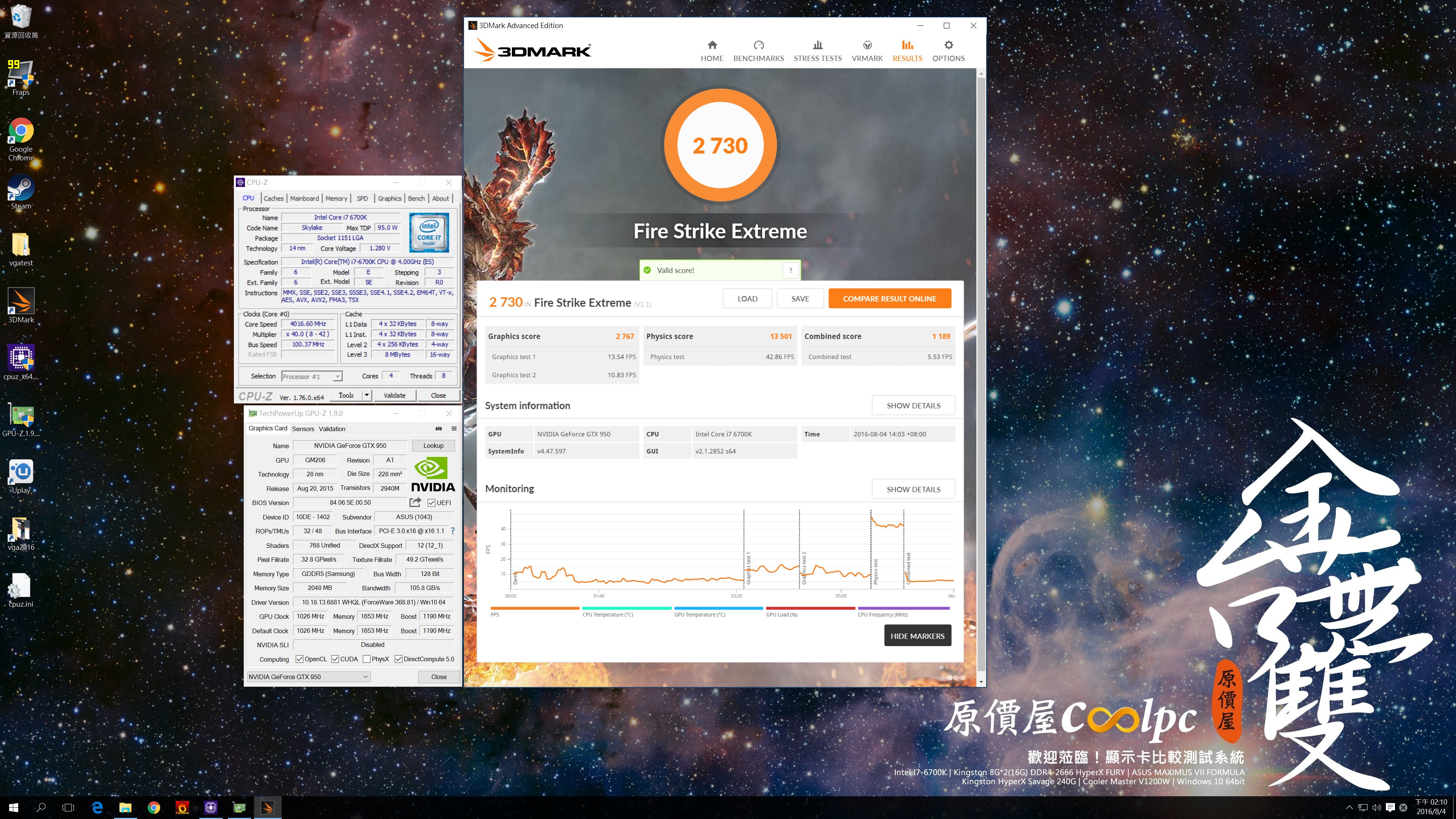Open GPU-Z hamburger menu

[453, 428]
